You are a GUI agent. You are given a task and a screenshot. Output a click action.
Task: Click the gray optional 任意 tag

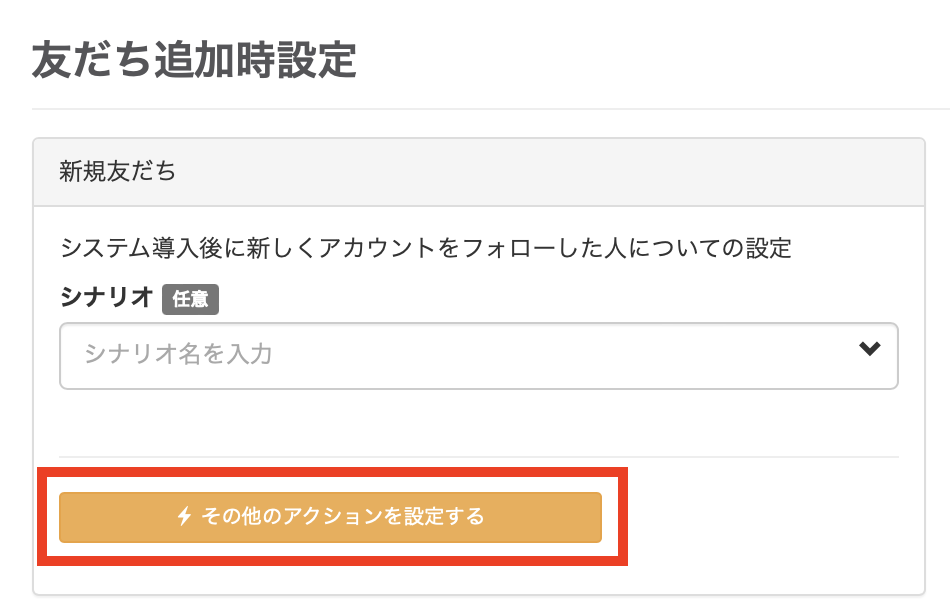[x=190, y=298]
